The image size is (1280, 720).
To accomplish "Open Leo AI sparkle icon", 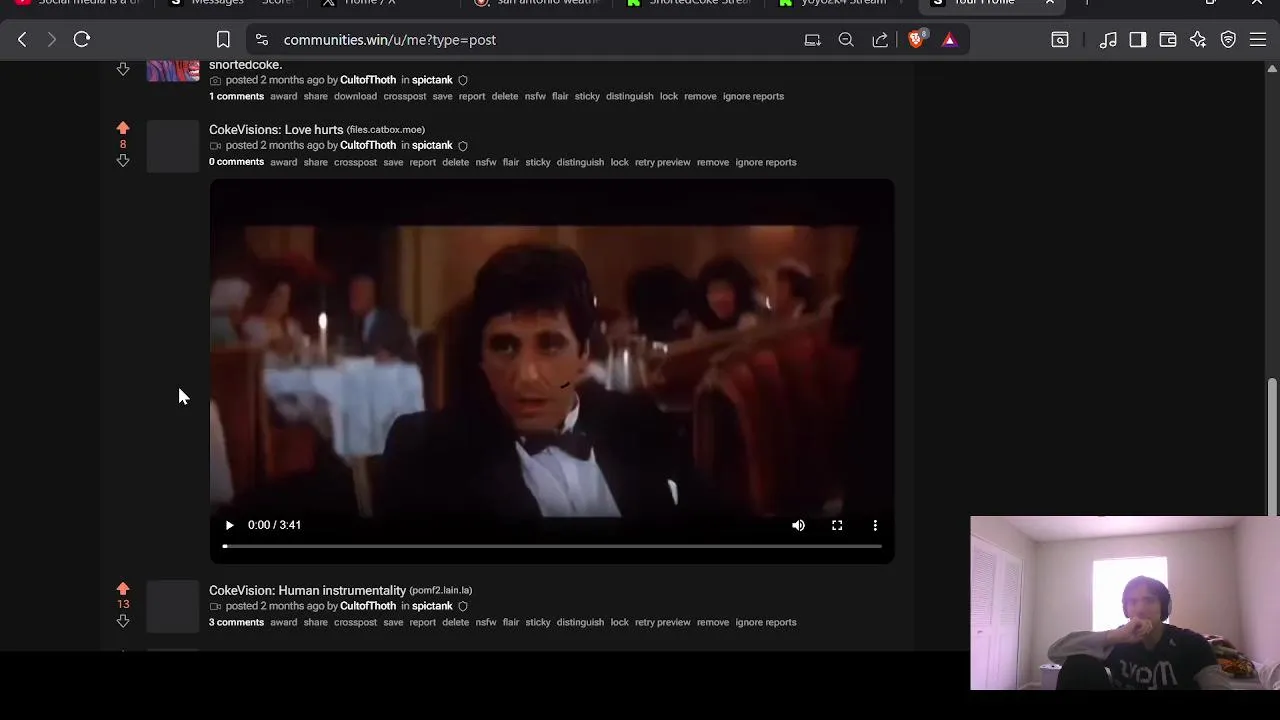I will tap(1198, 40).
